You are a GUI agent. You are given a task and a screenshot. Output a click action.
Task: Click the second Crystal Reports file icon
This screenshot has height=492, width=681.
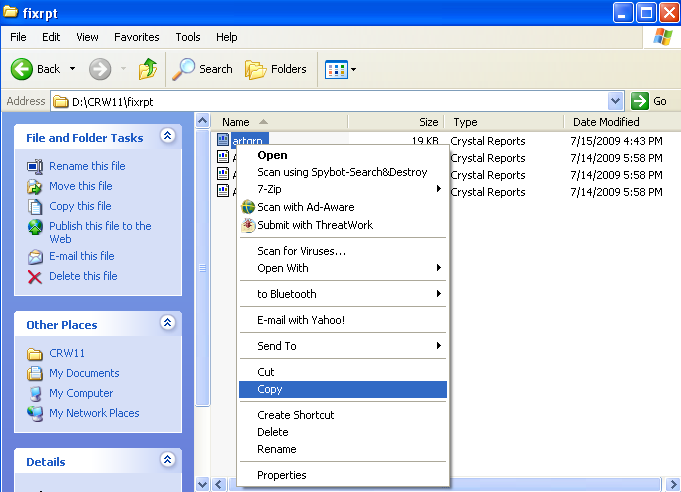223,157
